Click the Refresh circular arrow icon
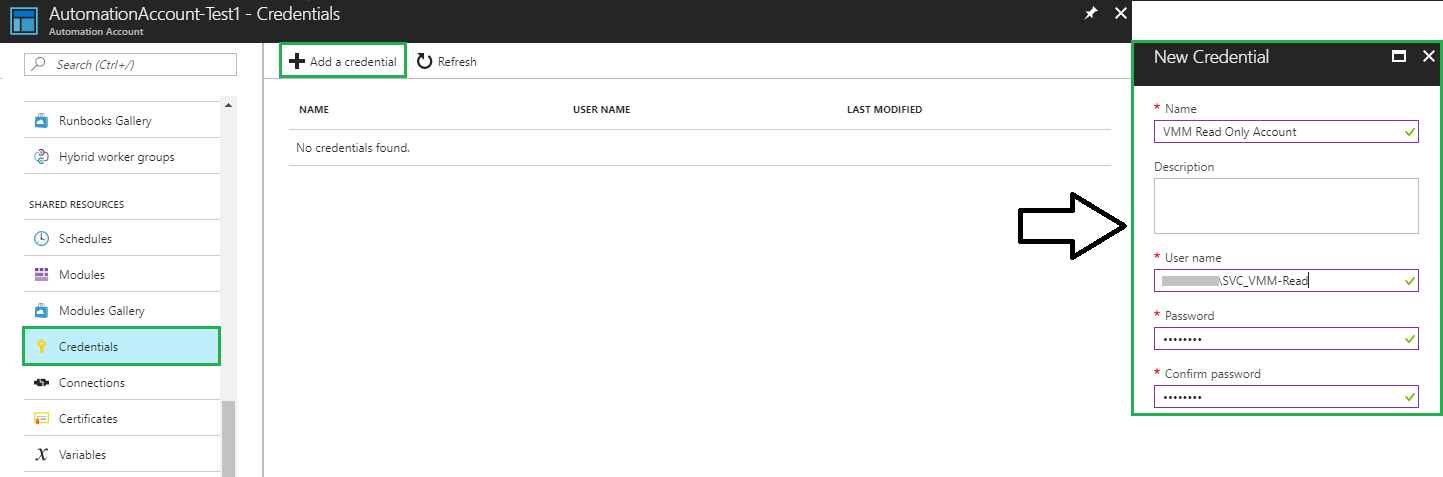 [x=424, y=62]
